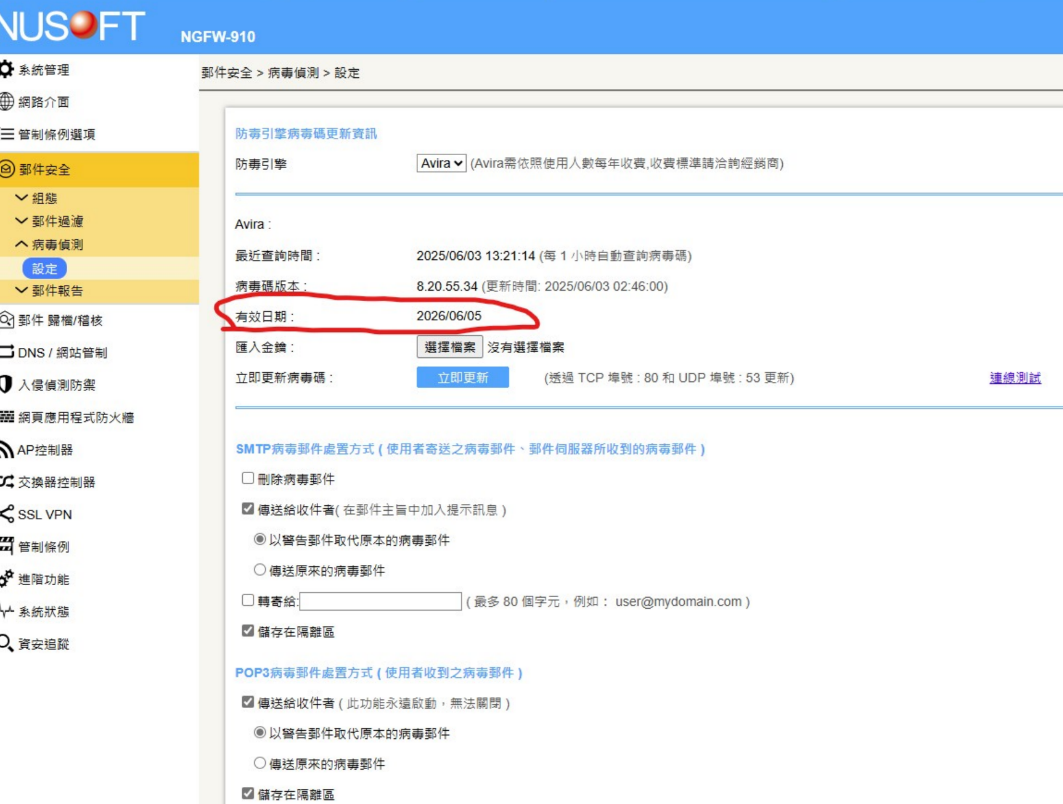The height and width of the screenshot is (804, 1063).
Task: Enable the SMTP 刪除病毒郵件 checkbox
Action: 248,479
